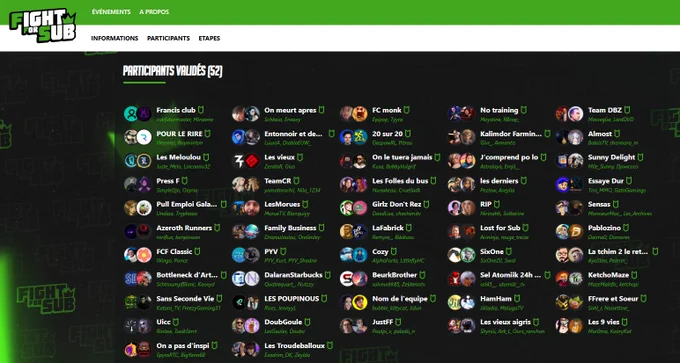Click shield badge next to Family Business
Screen dimensions: 680x363
[321, 228]
